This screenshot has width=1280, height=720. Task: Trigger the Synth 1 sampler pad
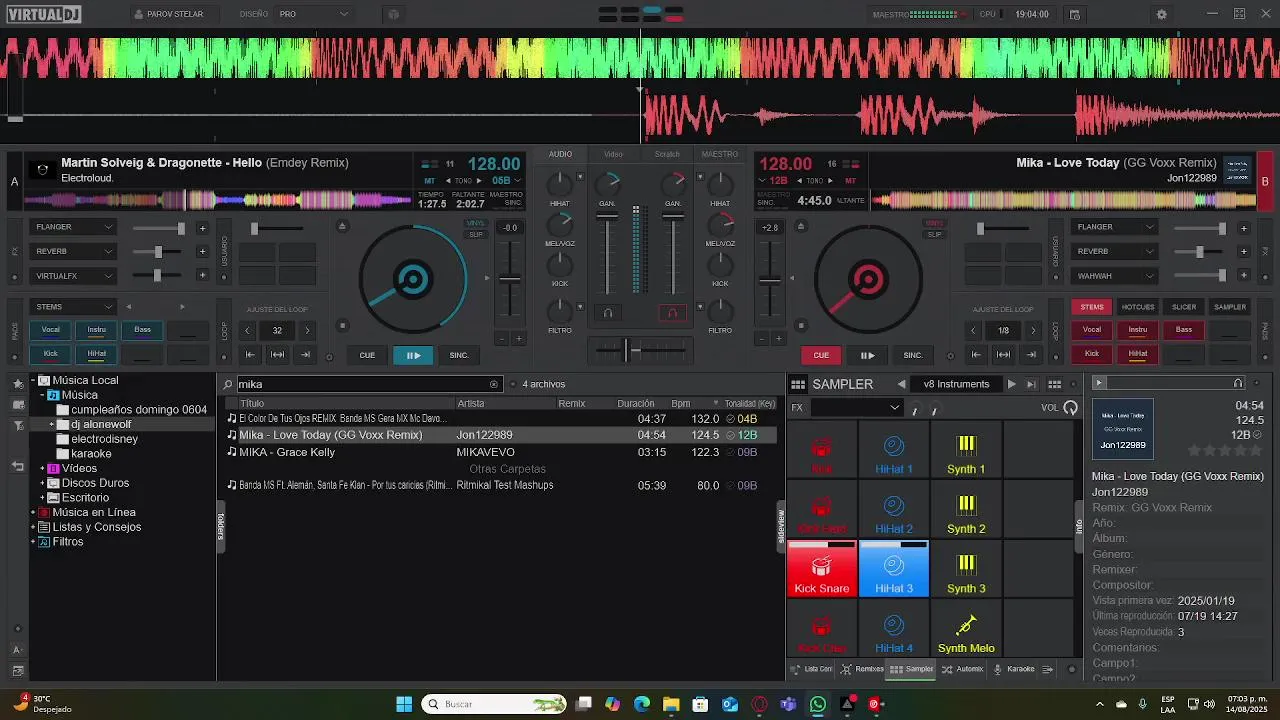pos(966,450)
